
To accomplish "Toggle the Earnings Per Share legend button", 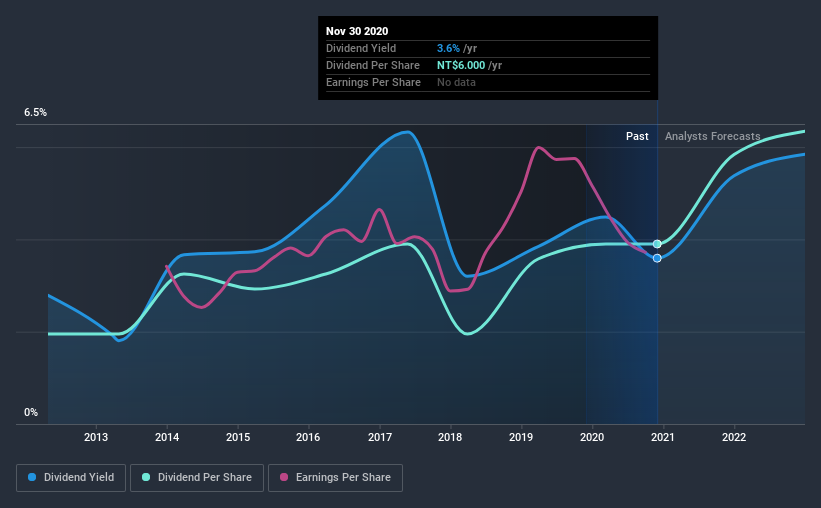I will coord(335,478).
